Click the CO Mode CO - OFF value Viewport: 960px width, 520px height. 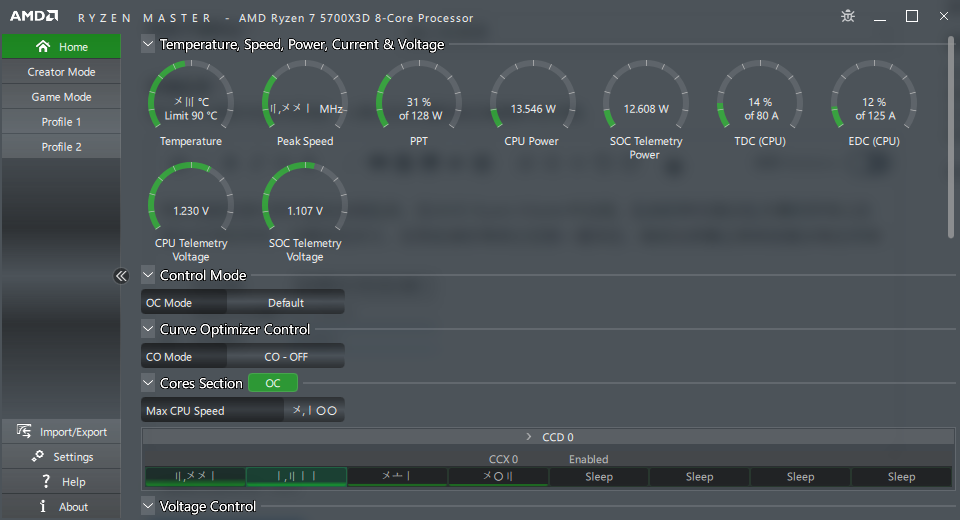(285, 356)
